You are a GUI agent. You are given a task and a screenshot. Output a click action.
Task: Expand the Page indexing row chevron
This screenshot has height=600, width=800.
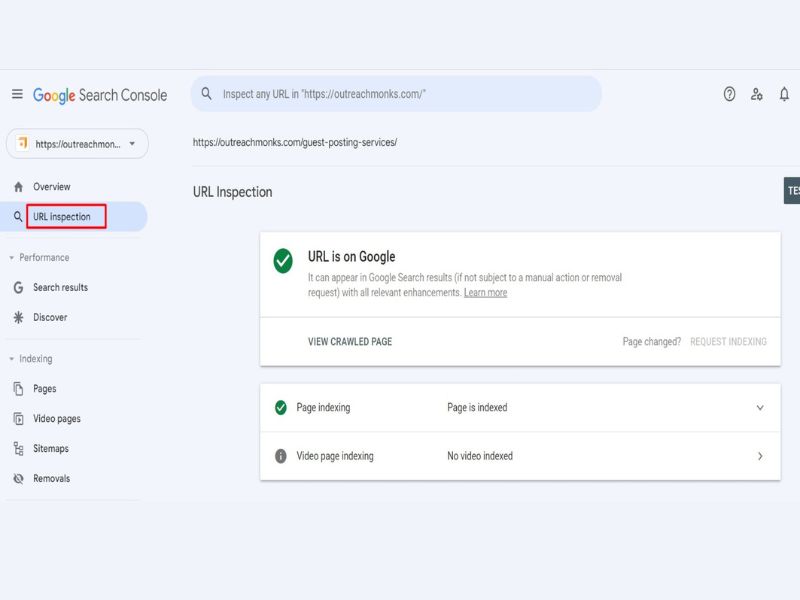pos(760,408)
